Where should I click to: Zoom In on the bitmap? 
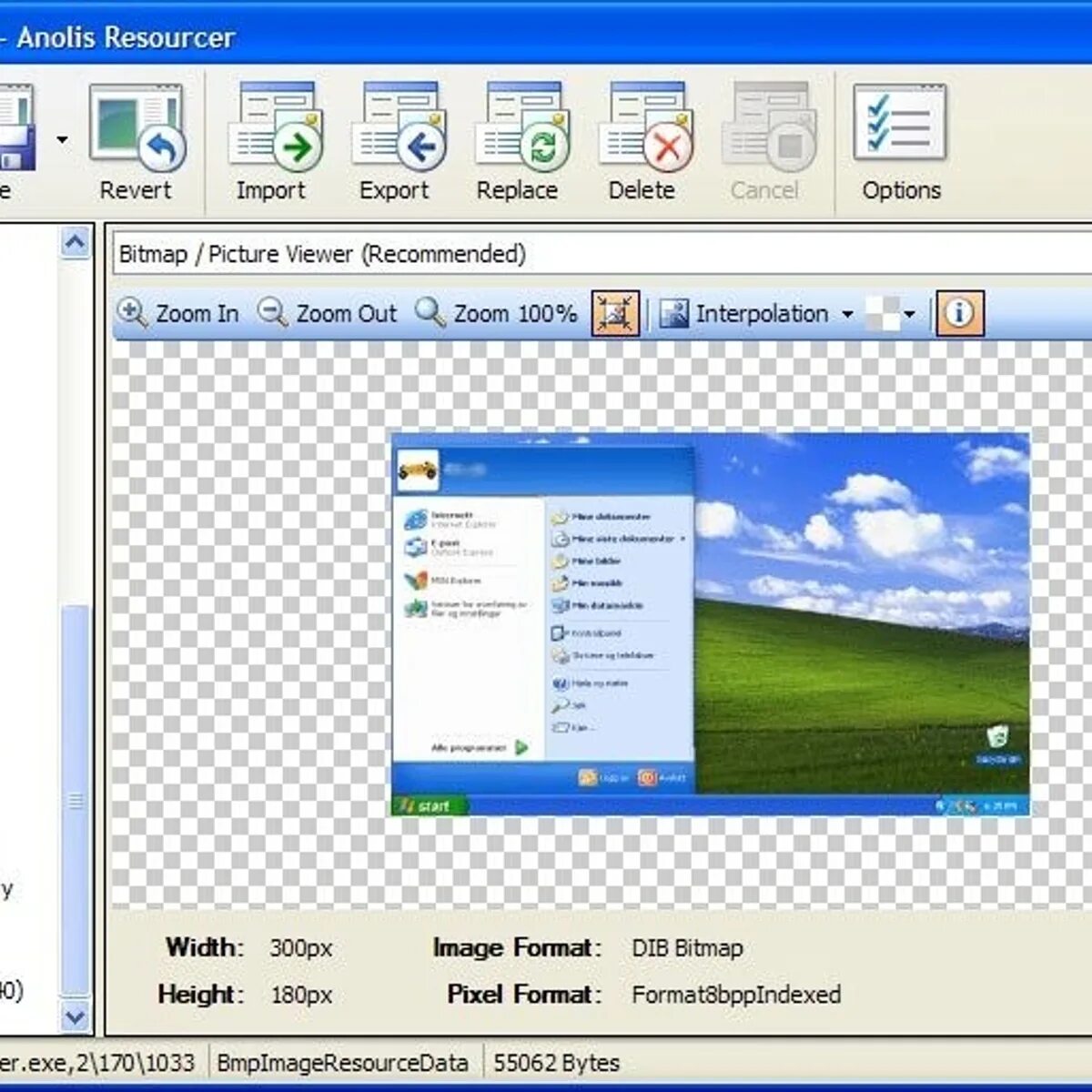tap(178, 313)
